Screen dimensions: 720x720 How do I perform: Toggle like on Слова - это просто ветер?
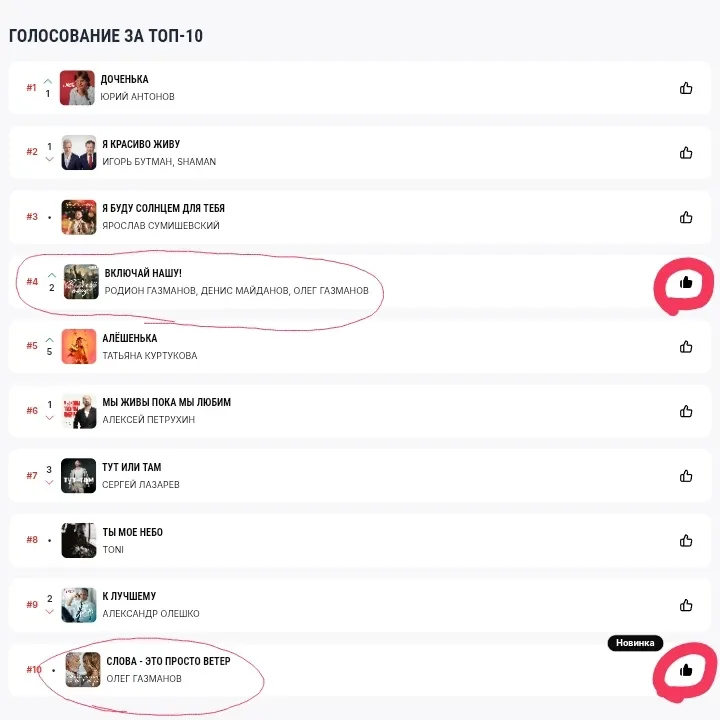(x=686, y=670)
